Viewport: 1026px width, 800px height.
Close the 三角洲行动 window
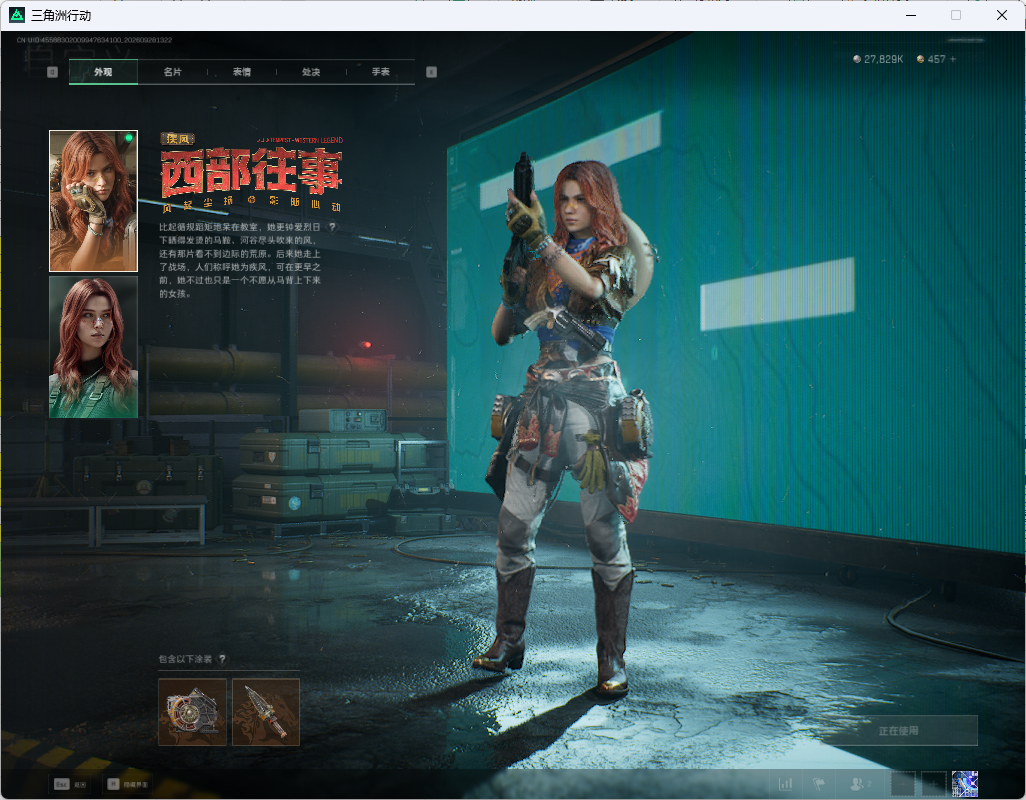(x=1001, y=15)
